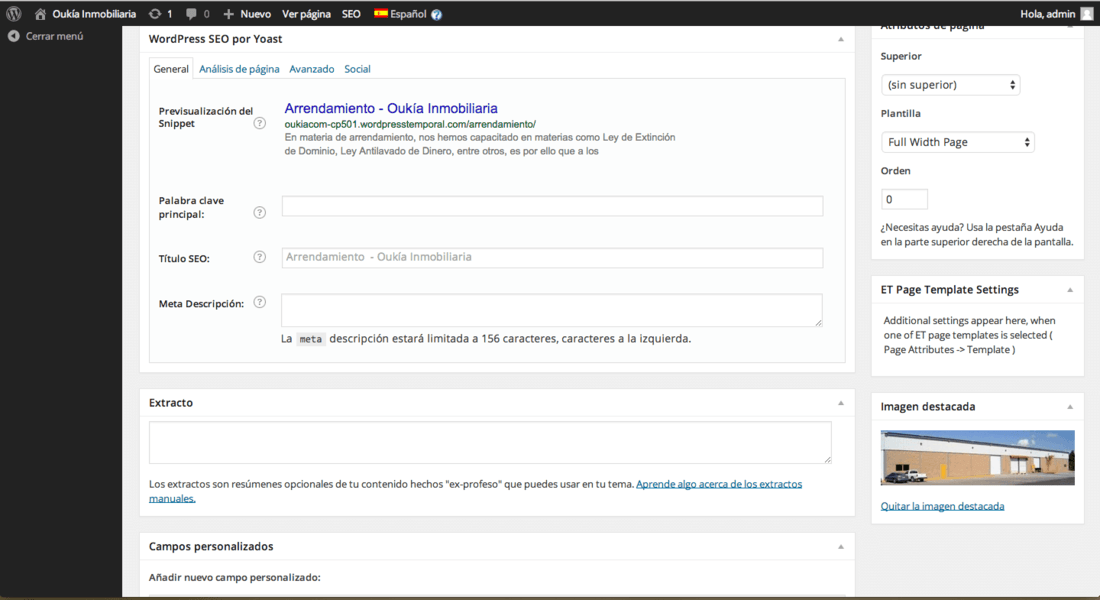Open the Superior parent page dropdown
This screenshot has height=600, width=1100.
(x=951, y=85)
